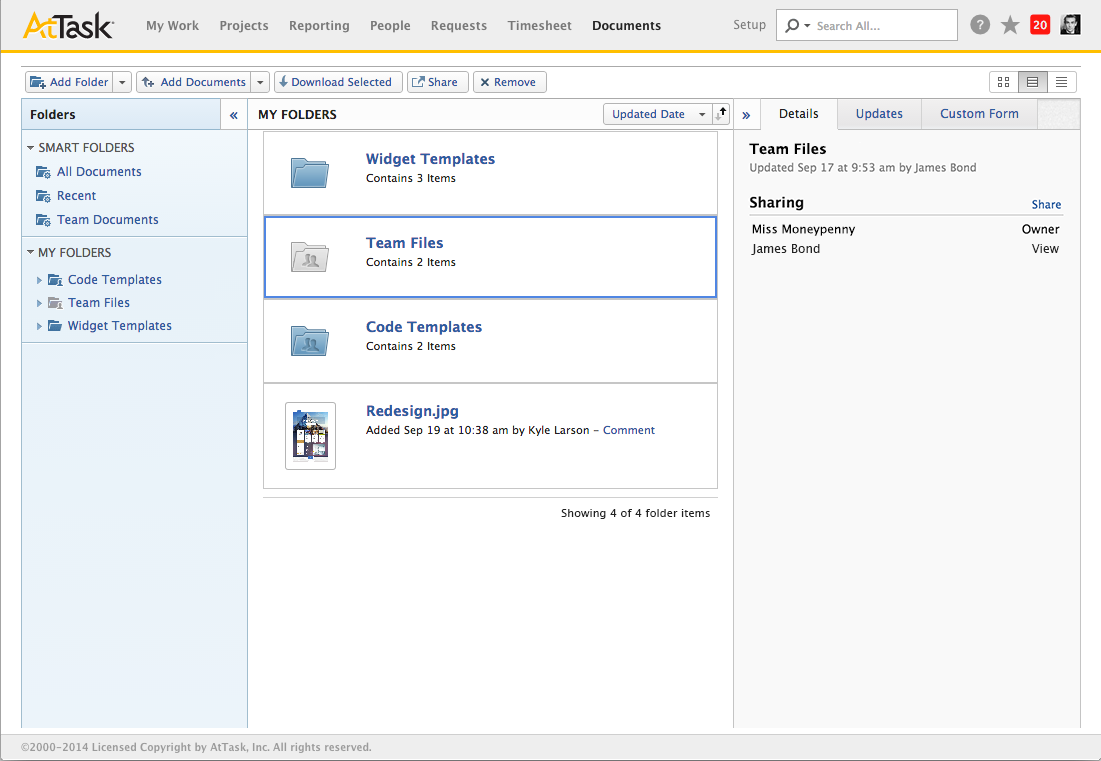1101x761 pixels.
Task: Open the Widget Templates folder title link
Action: point(430,159)
